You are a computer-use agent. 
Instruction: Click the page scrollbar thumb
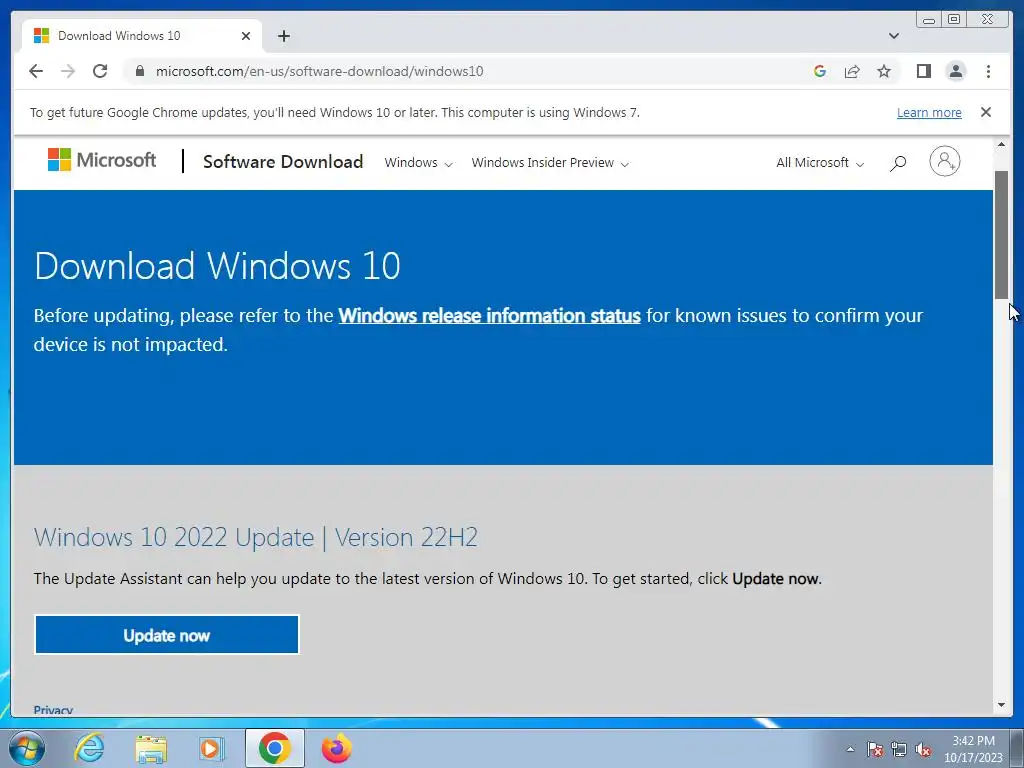click(1001, 235)
